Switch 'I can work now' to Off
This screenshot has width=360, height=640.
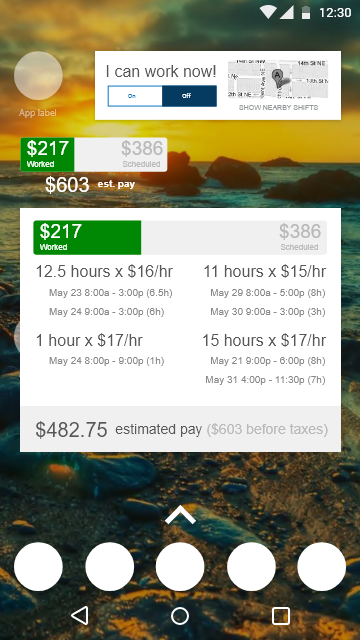coord(189,96)
